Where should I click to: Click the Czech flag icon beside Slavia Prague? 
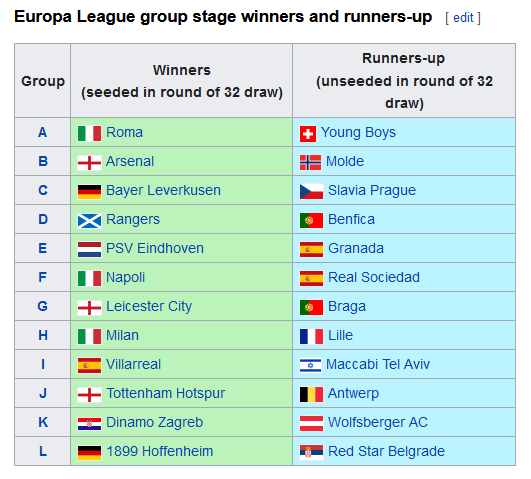[x=311, y=191]
